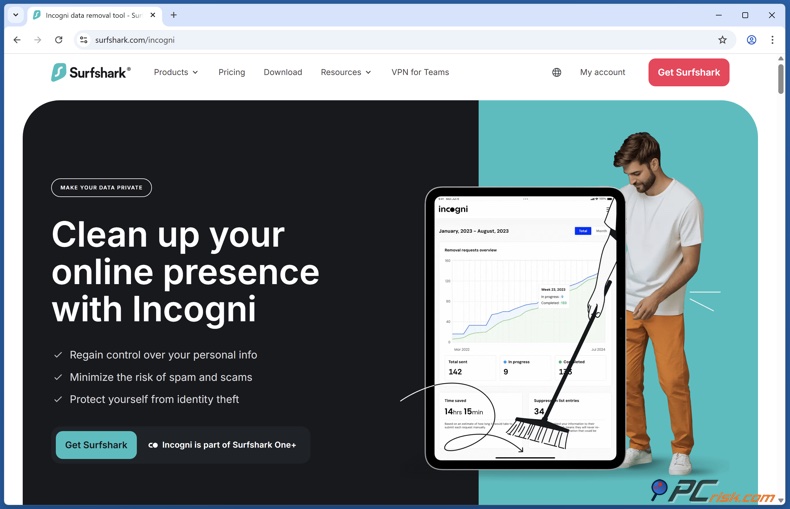Close the Incogni data removal tab
Image resolution: width=790 pixels, height=509 pixels.
point(153,15)
